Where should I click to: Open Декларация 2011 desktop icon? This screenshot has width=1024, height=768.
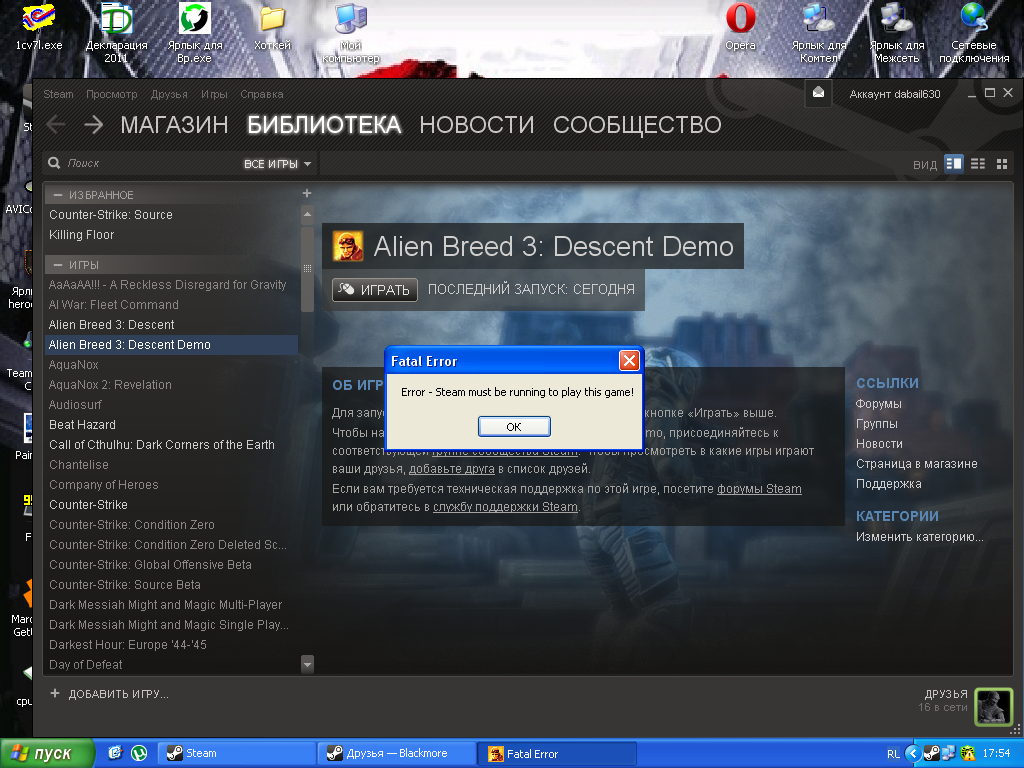click(x=116, y=33)
